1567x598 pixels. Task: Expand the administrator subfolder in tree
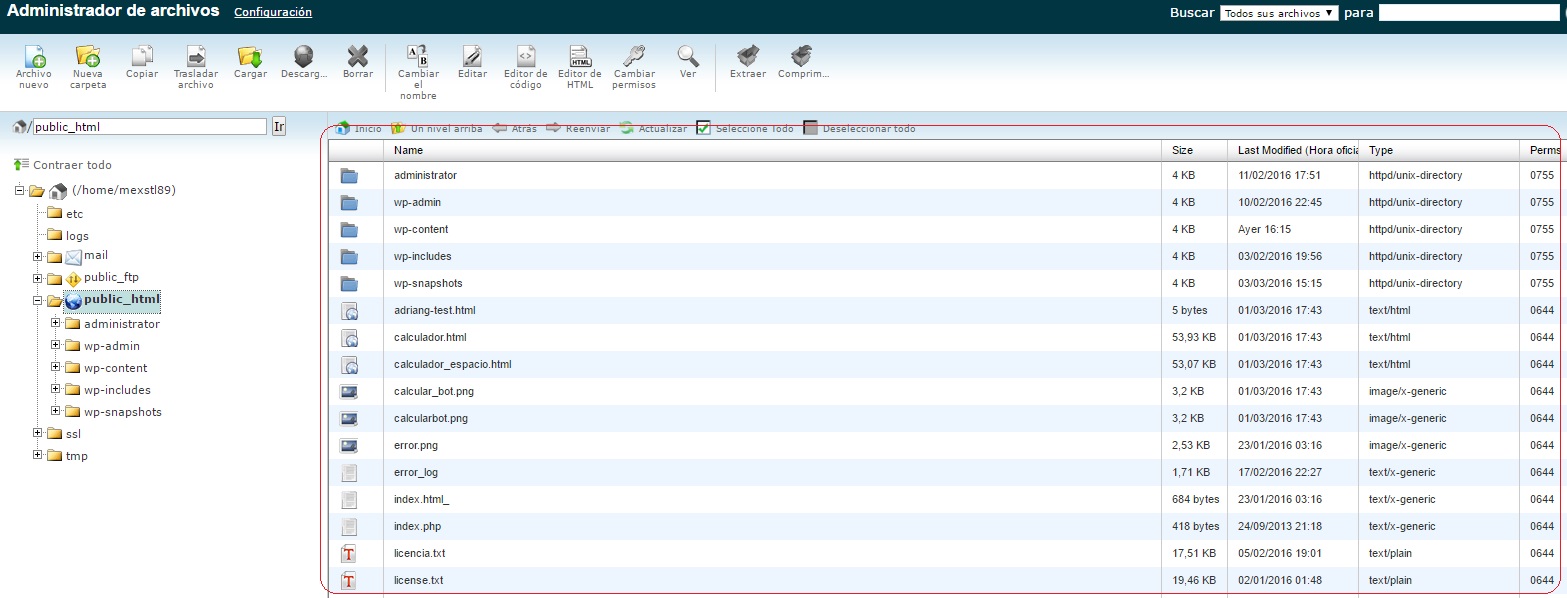click(x=56, y=323)
